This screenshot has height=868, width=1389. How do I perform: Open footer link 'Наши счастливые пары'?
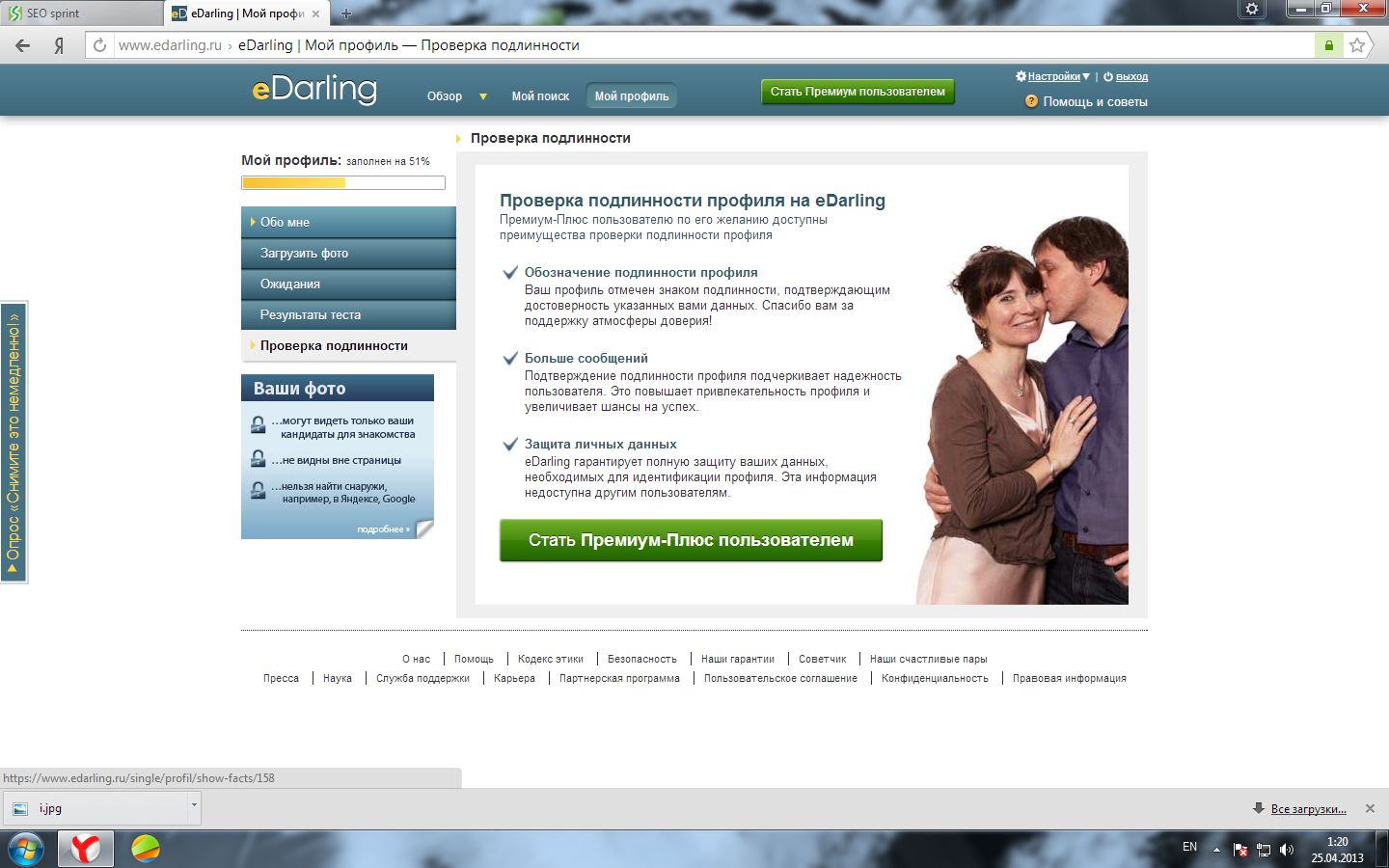pyautogui.click(x=928, y=659)
